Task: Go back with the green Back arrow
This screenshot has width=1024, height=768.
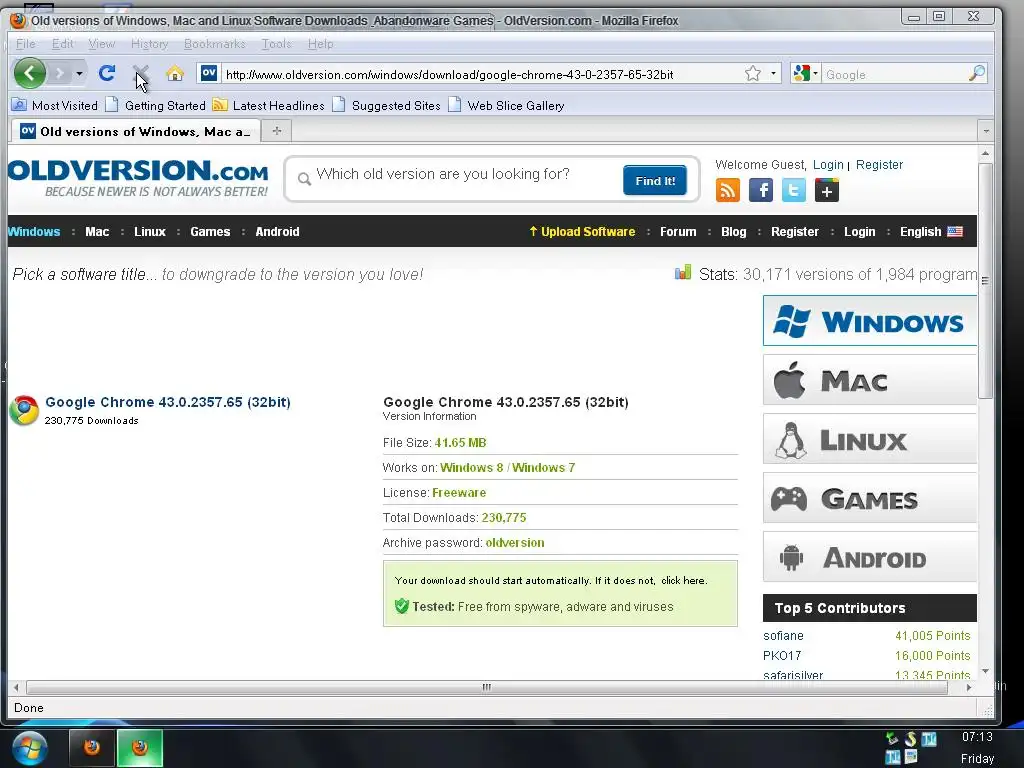Action: pyautogui.click(x=29, y=73)
